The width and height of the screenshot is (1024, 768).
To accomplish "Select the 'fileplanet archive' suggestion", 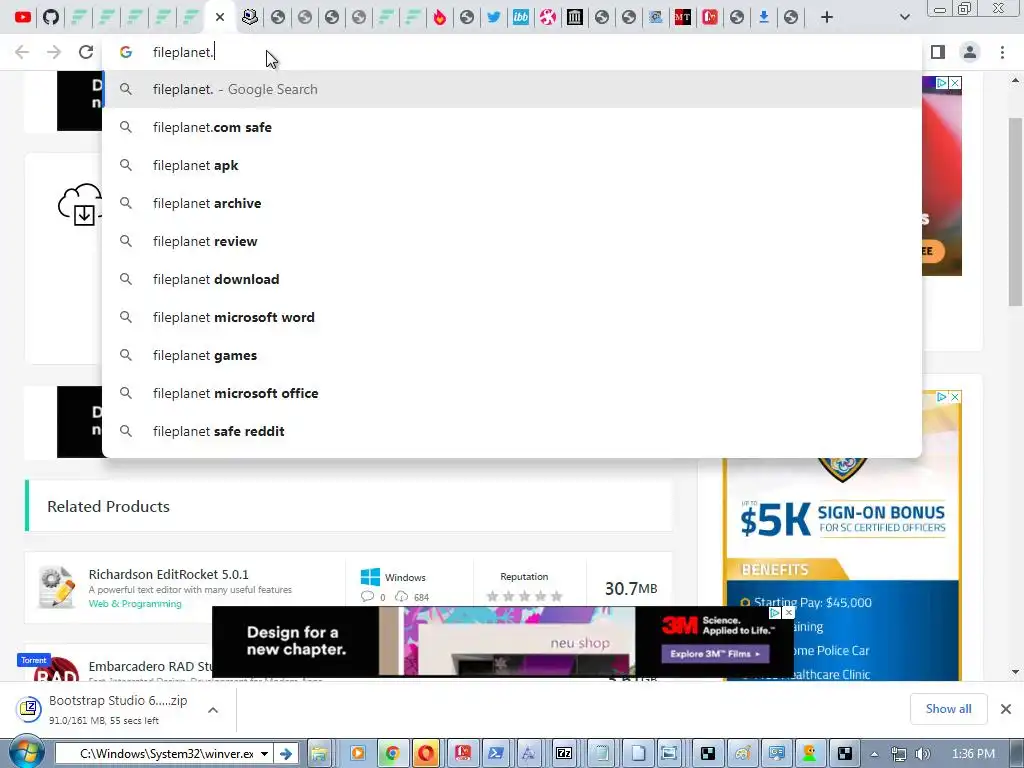I will 512,203.
